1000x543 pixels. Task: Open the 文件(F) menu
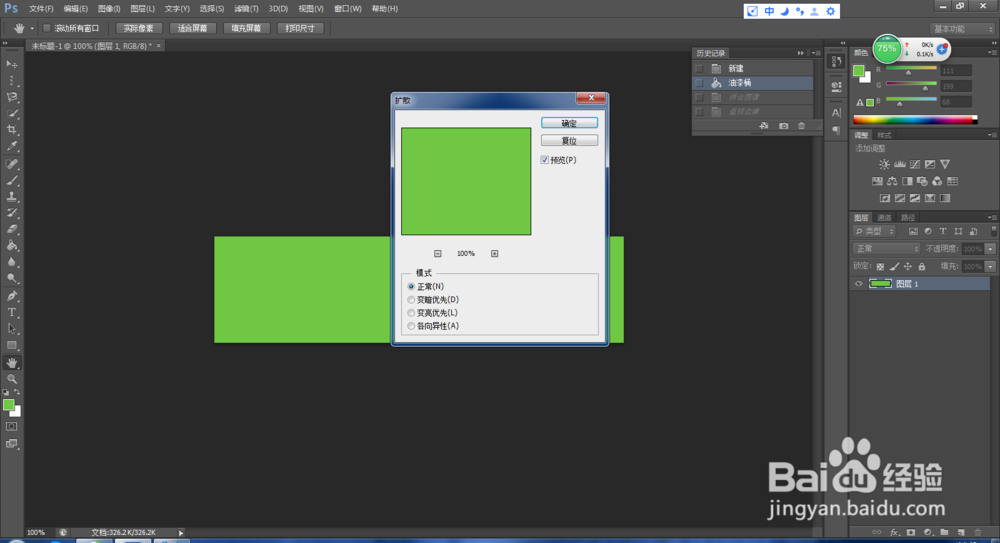coord(41,9)
